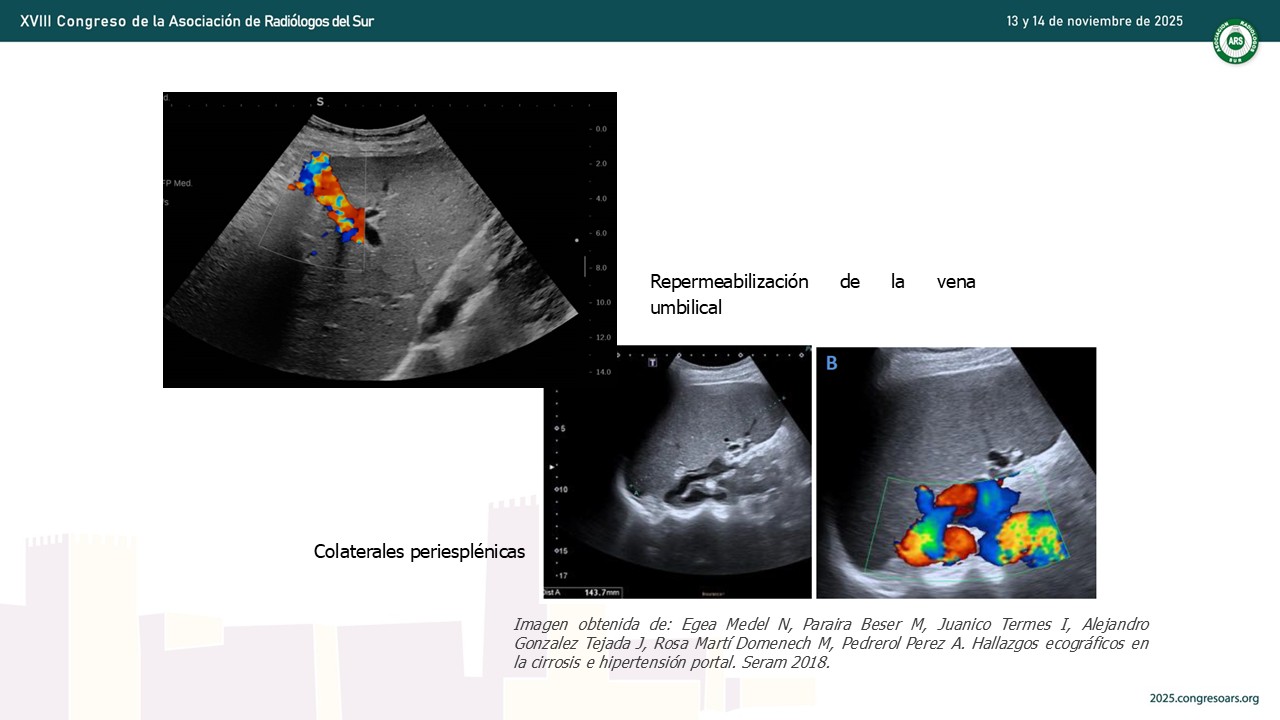Select the color Doppler image labeled B

[x=956, y=473]
